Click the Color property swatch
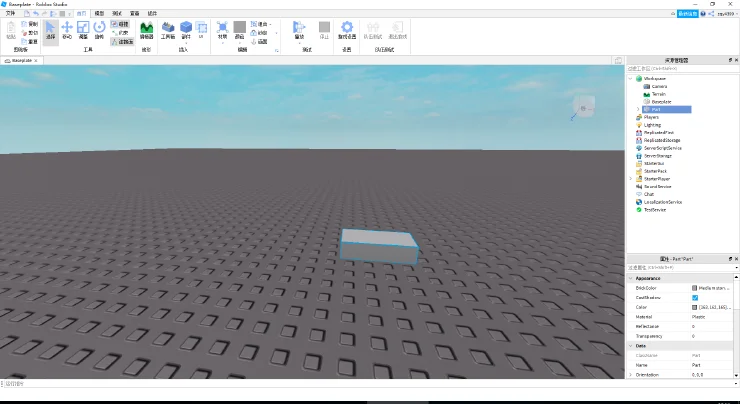This screenshot has width=740, height=404. 694,307
